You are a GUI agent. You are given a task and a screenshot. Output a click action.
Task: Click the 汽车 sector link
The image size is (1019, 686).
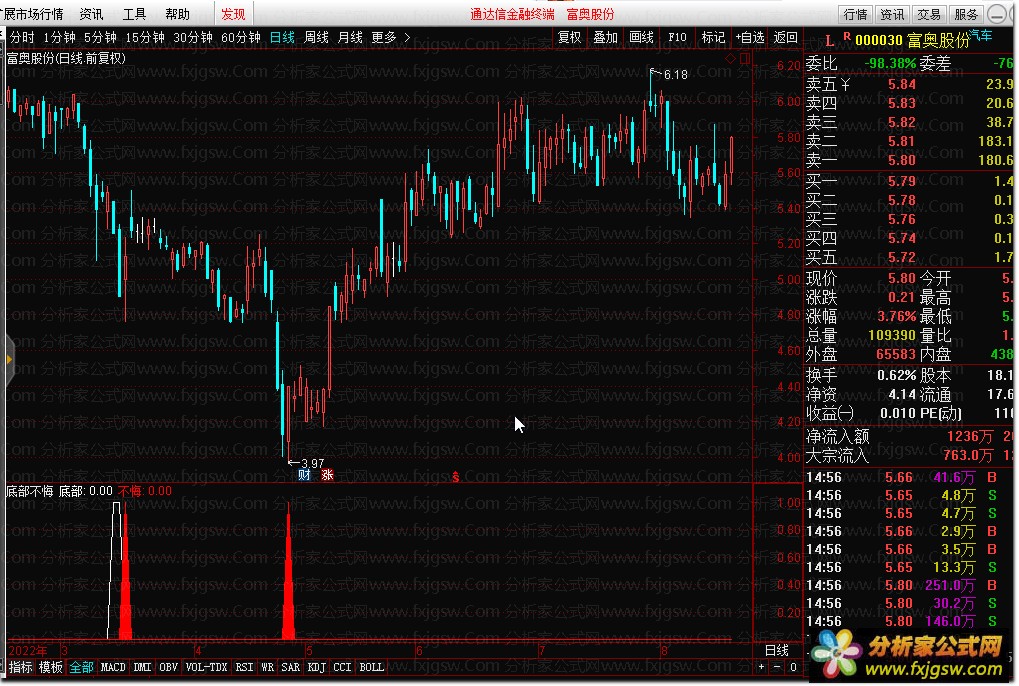coord(981,35)
